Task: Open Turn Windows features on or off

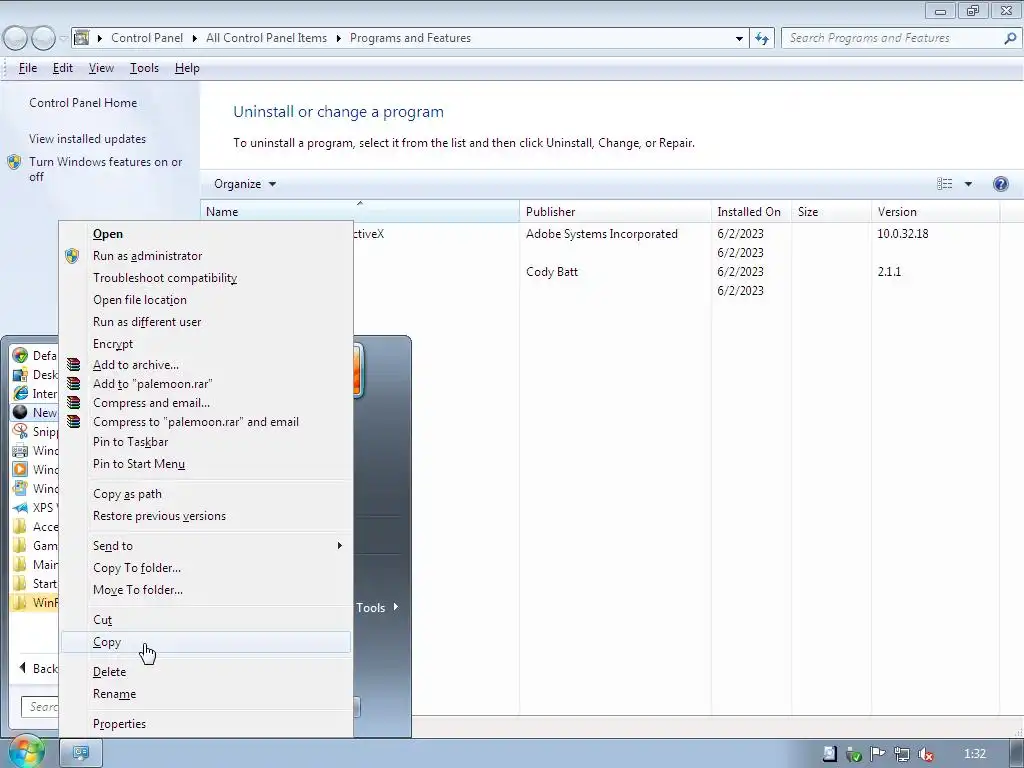Action: coord(106,169)
